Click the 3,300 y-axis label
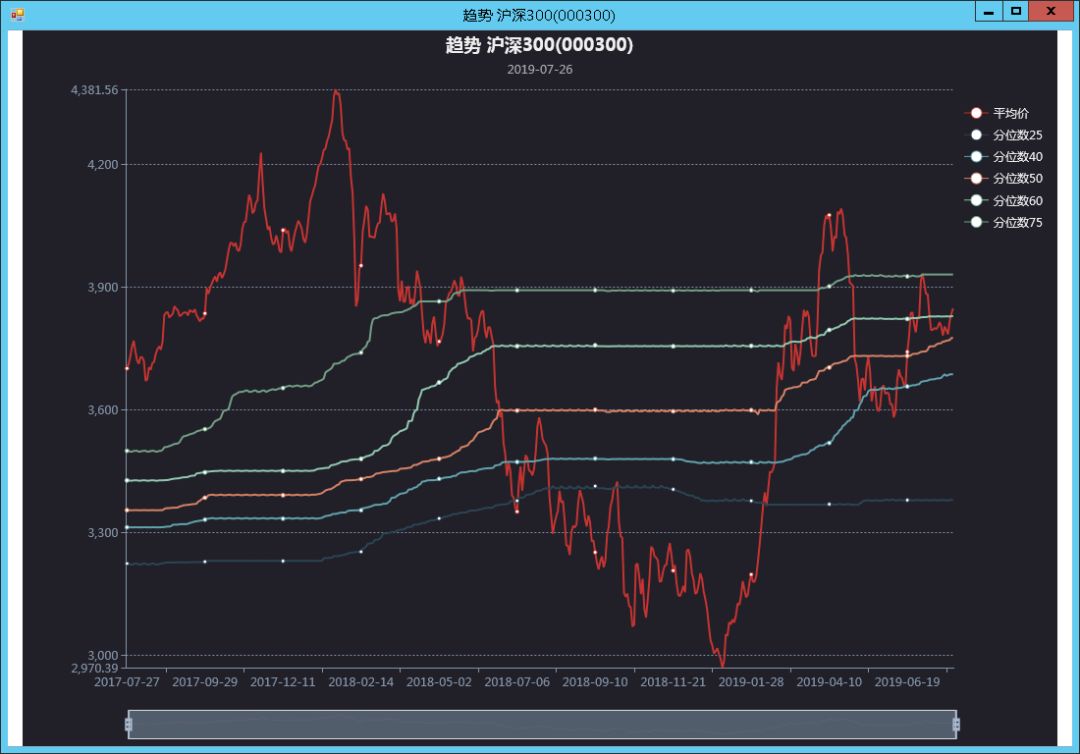The height and width of the screenshot is (754, 1080). click(x=103, y=532)
